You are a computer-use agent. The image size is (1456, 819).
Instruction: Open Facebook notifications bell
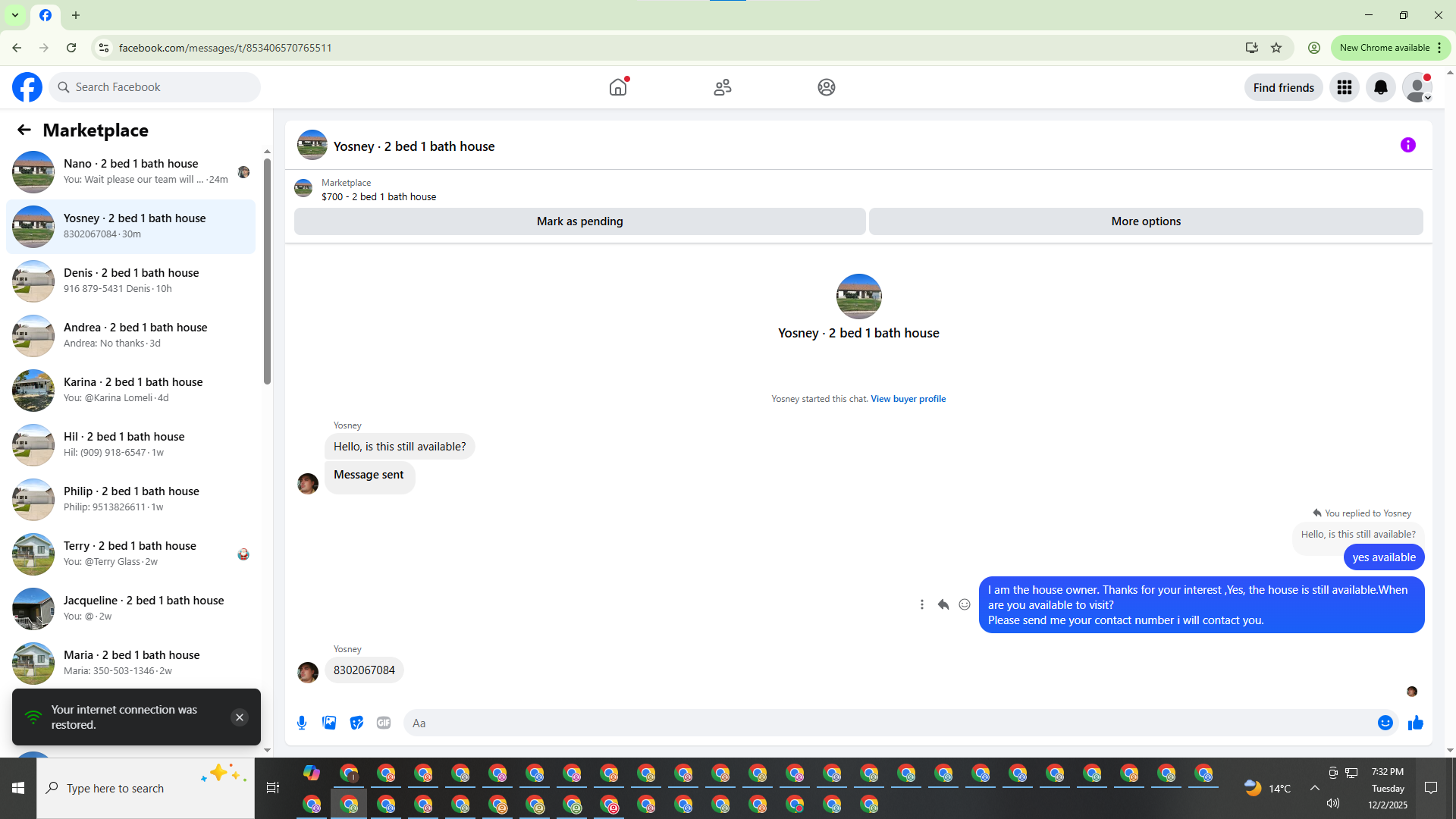1380,87
